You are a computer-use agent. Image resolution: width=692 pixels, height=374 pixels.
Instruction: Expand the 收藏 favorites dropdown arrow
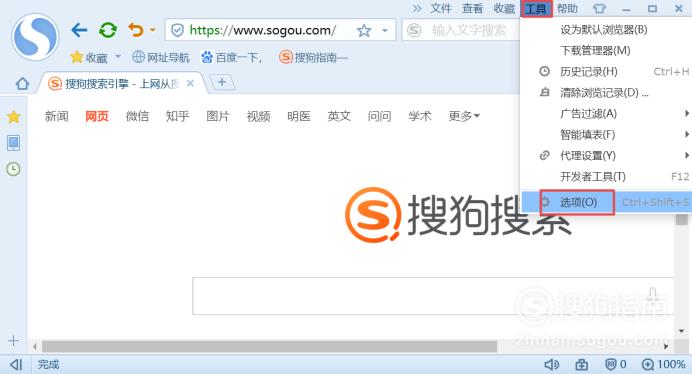(x=118, y=57)
